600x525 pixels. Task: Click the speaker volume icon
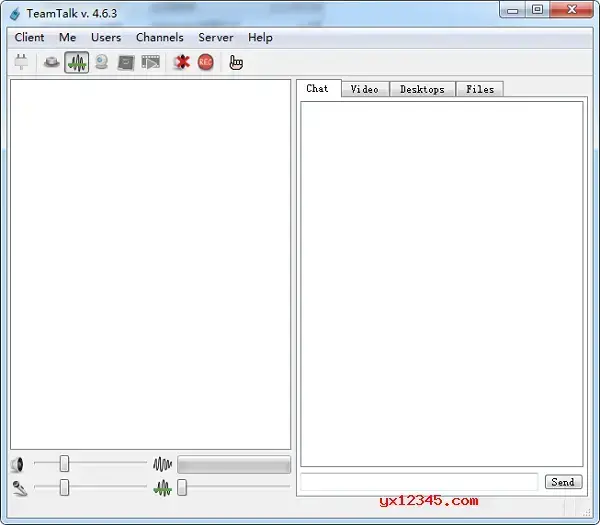coord(18,464)
